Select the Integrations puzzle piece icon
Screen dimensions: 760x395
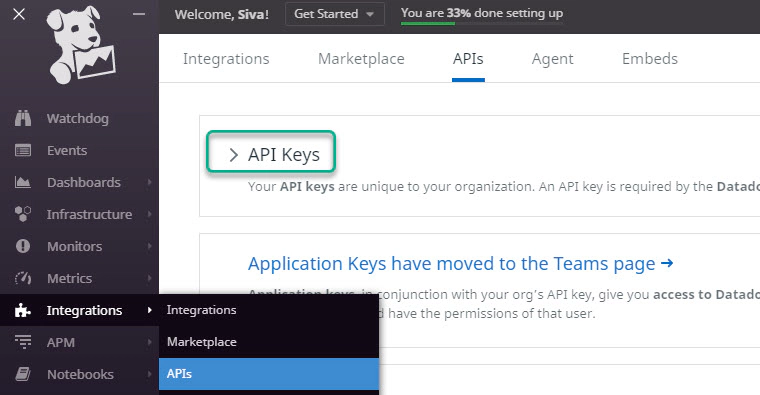[23, 310]
